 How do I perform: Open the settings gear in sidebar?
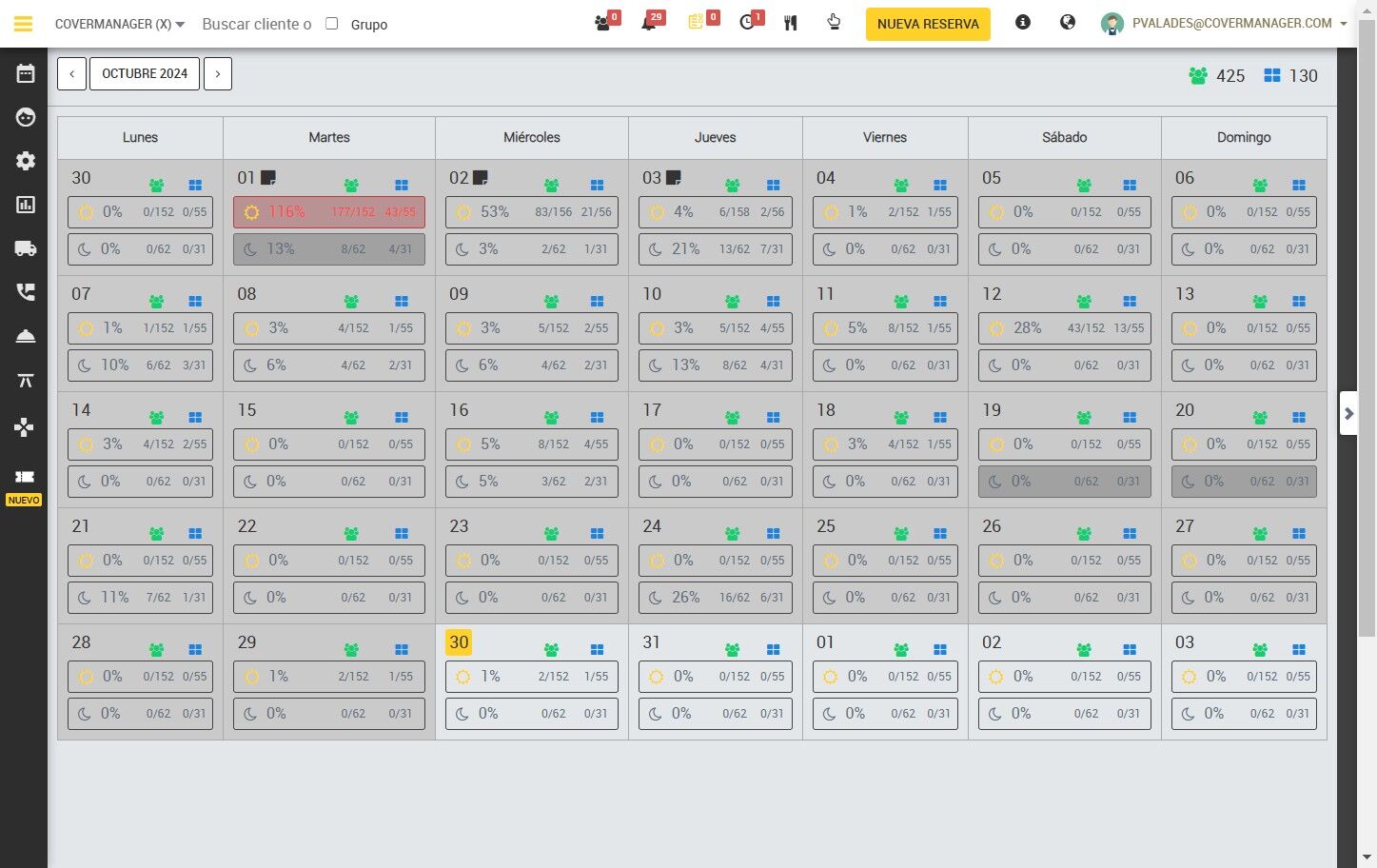pyautogui.click(x=26, y=161)
